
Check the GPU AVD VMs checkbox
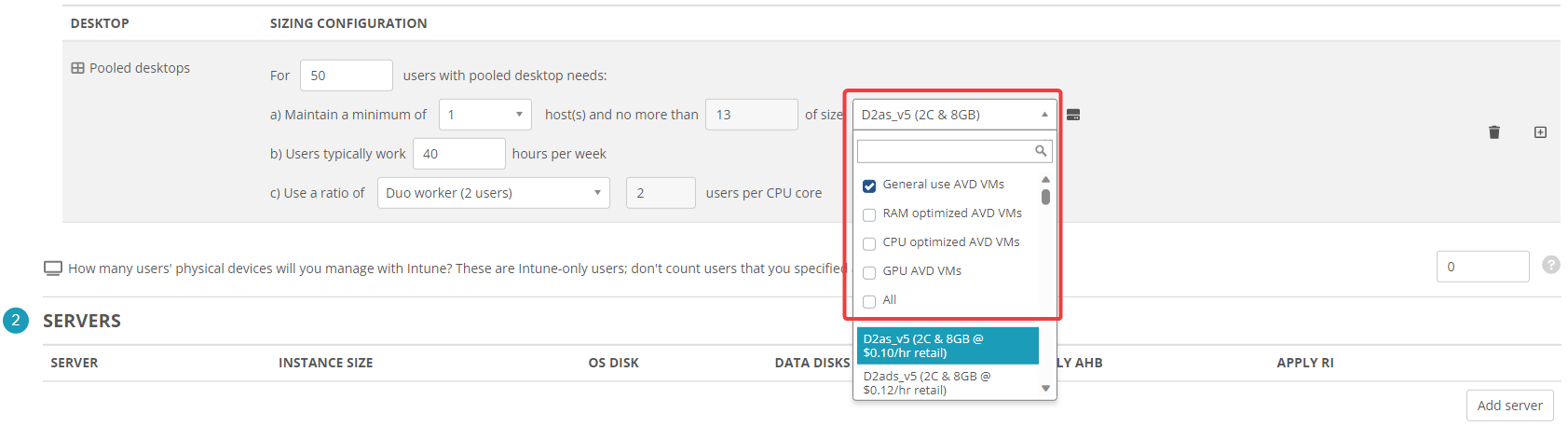[x=869, y=272]
